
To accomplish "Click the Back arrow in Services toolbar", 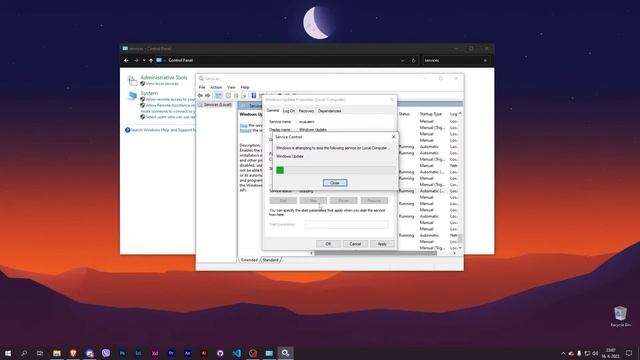I will (x=200, y=96).
